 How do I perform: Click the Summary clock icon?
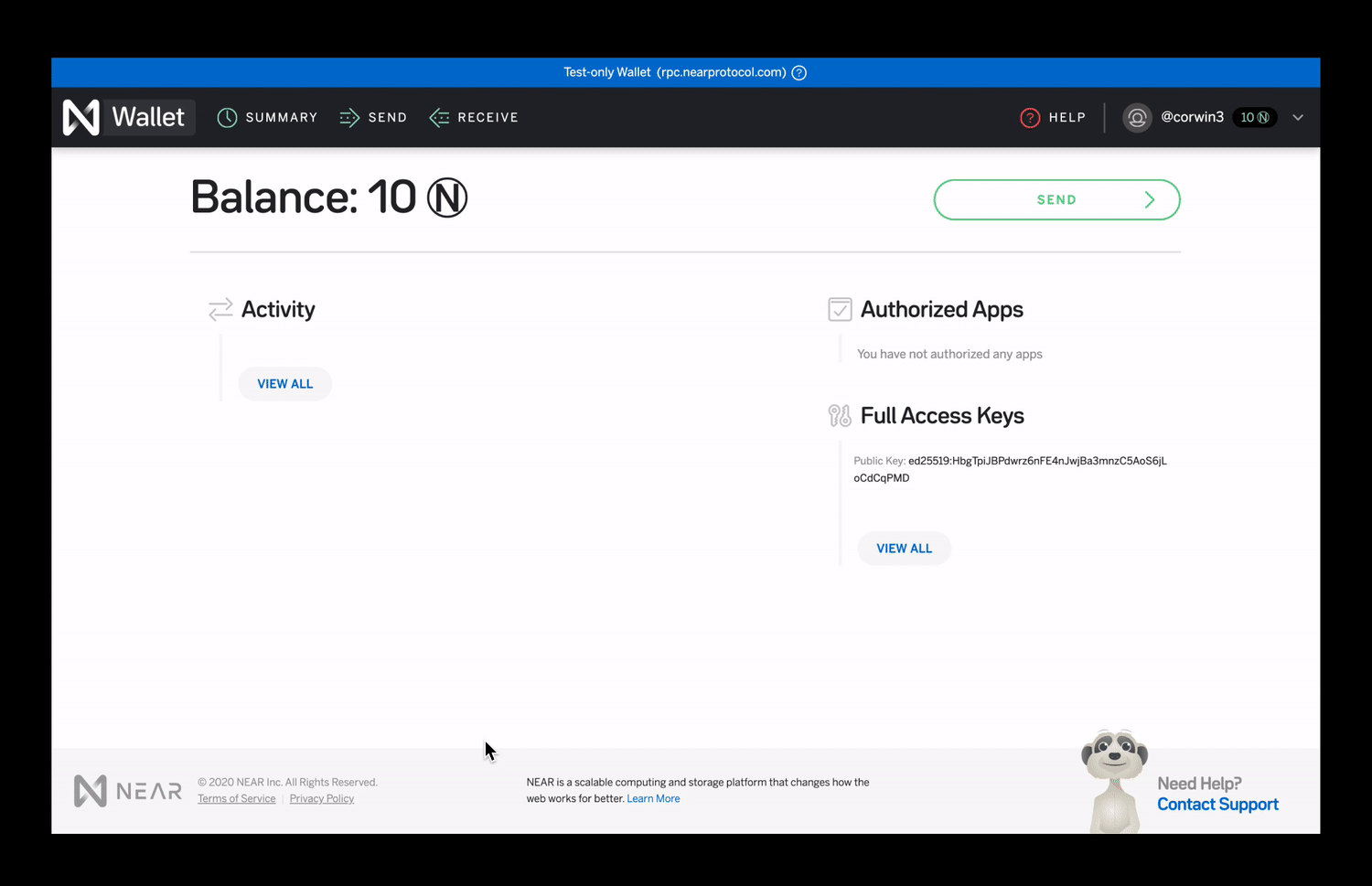(x=227, y=117)
